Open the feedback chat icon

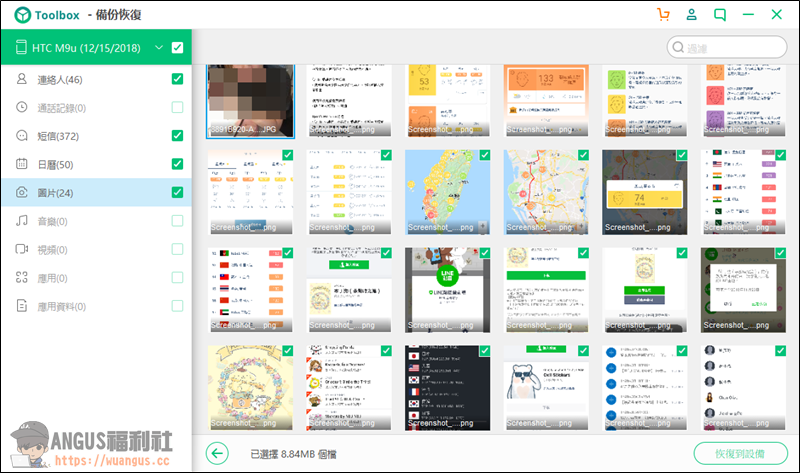coord(720,15)
